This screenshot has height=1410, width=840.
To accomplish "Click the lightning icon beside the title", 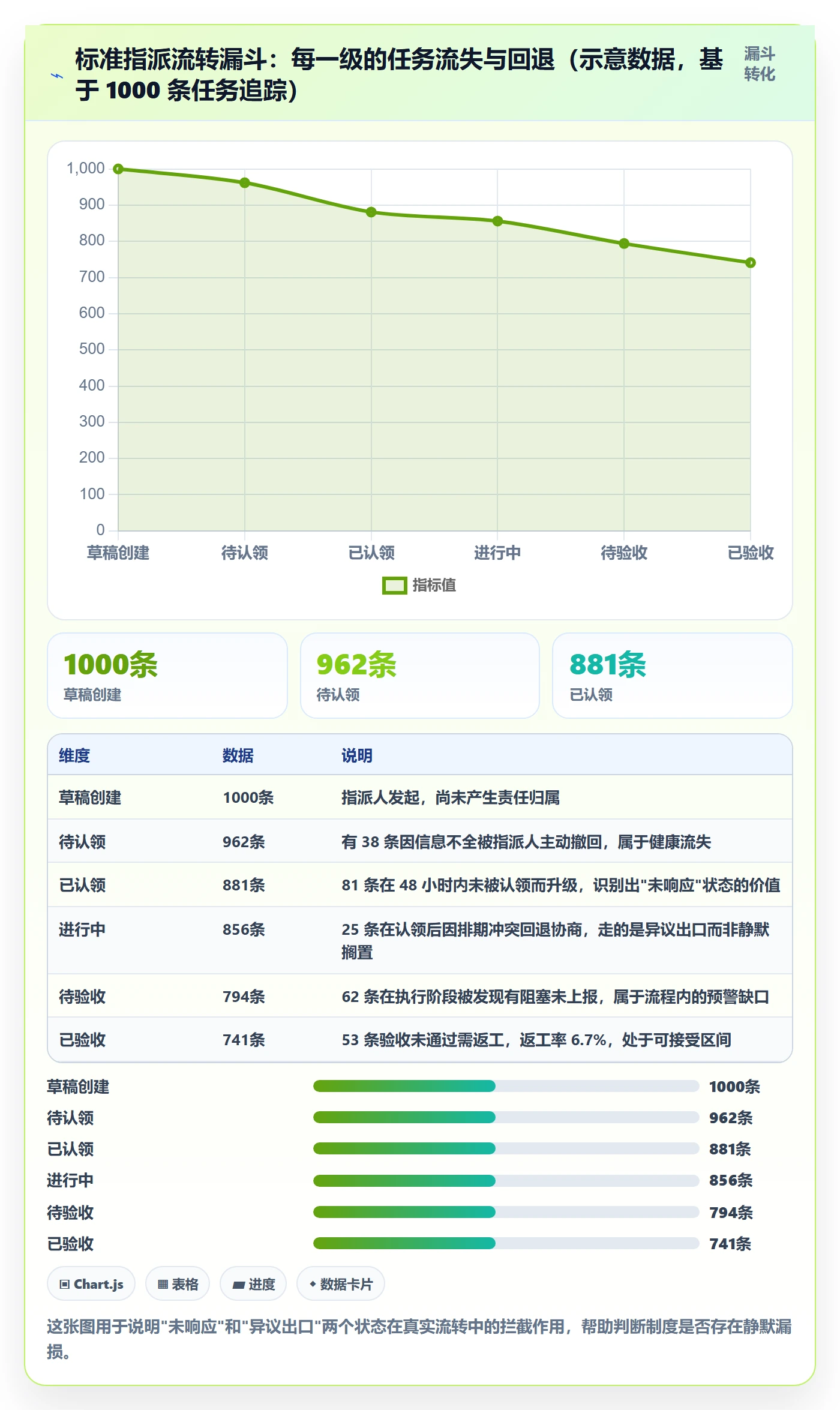I will click(x=57, y=76).
